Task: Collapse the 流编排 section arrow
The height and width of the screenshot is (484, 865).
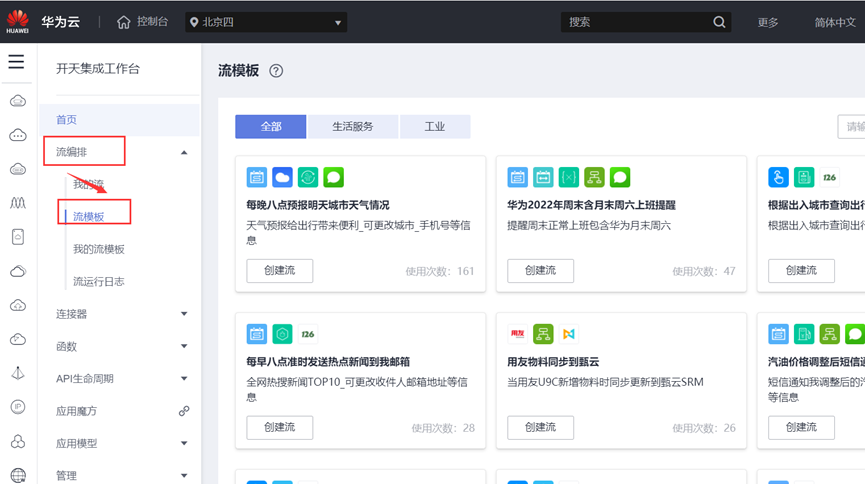Action: pyautogui.click(x=184, y=152)
